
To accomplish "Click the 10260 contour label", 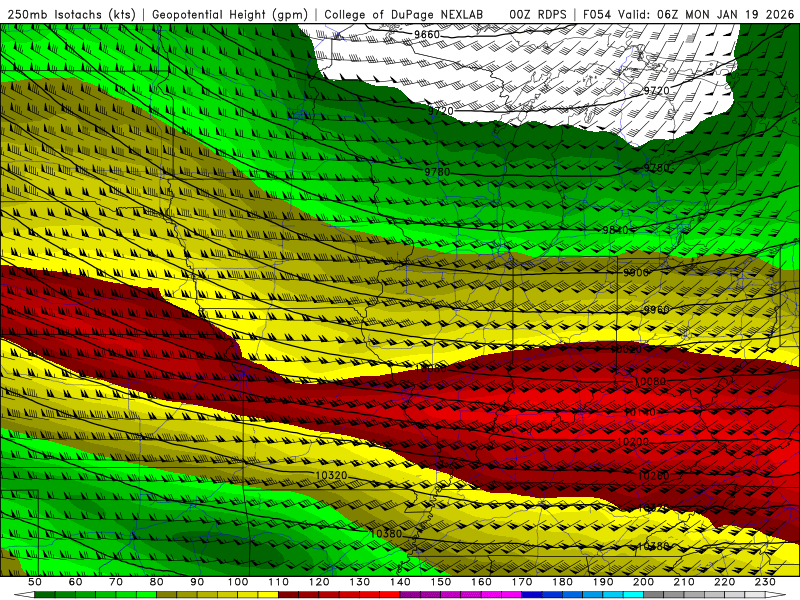I will click(653, 476).
